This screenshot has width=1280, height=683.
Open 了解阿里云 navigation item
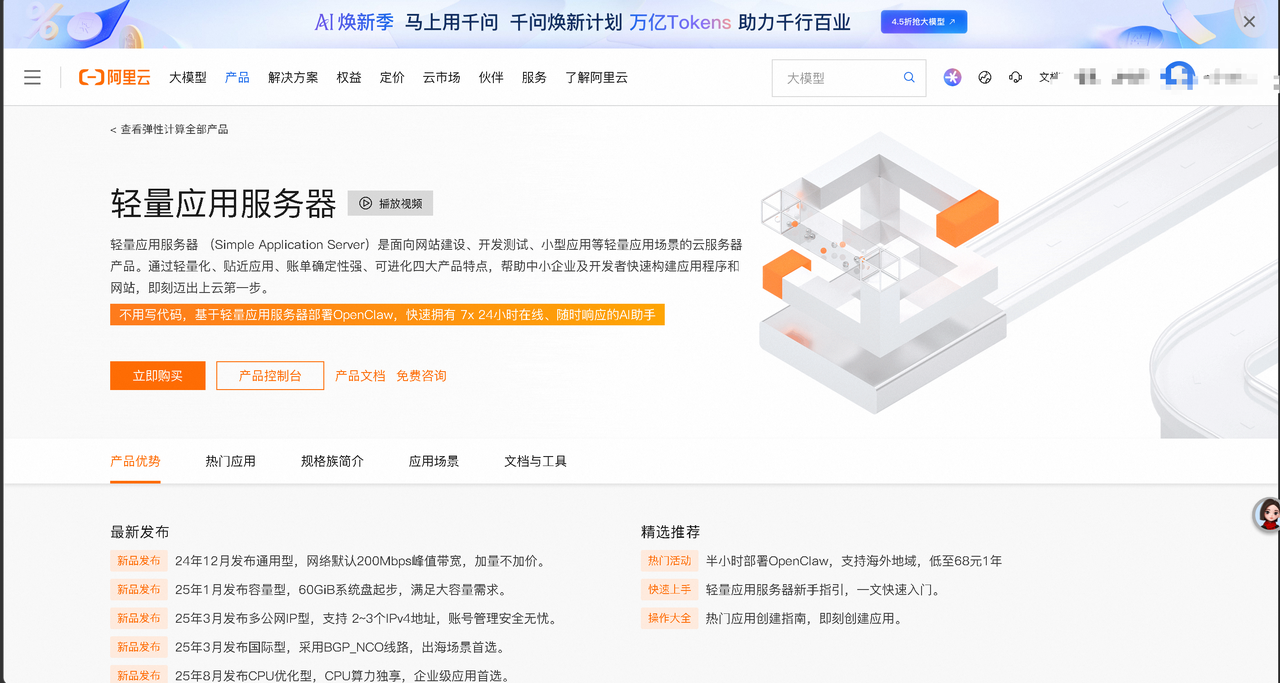point(596,77)
